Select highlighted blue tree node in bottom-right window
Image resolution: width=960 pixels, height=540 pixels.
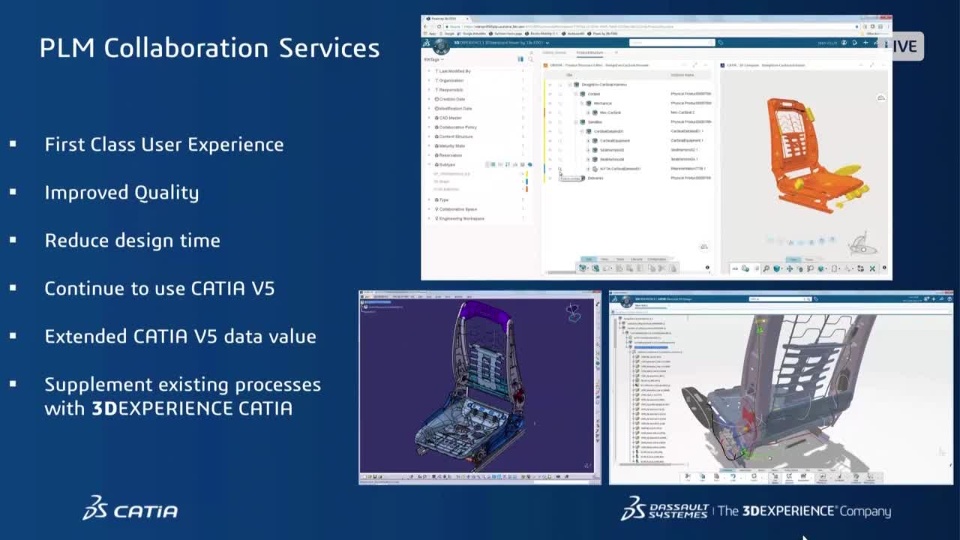pos(650,347)
